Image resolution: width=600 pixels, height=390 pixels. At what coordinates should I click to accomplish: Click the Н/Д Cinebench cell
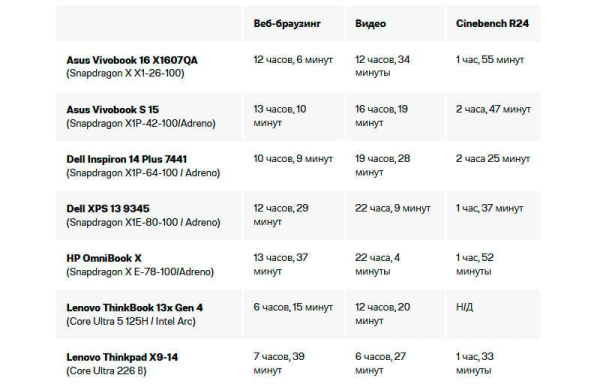(x=464, y=307)
